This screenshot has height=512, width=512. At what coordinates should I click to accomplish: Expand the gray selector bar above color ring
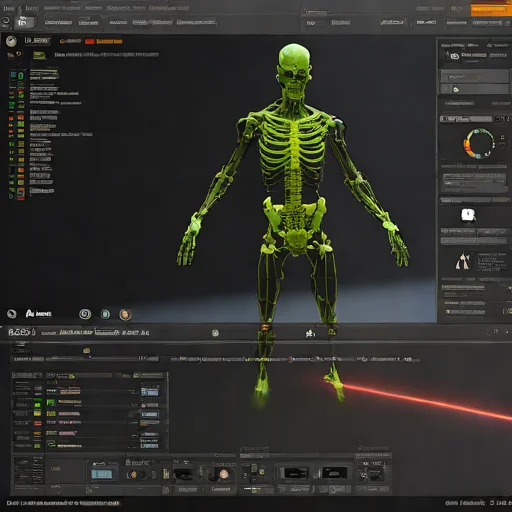(466, 119)
